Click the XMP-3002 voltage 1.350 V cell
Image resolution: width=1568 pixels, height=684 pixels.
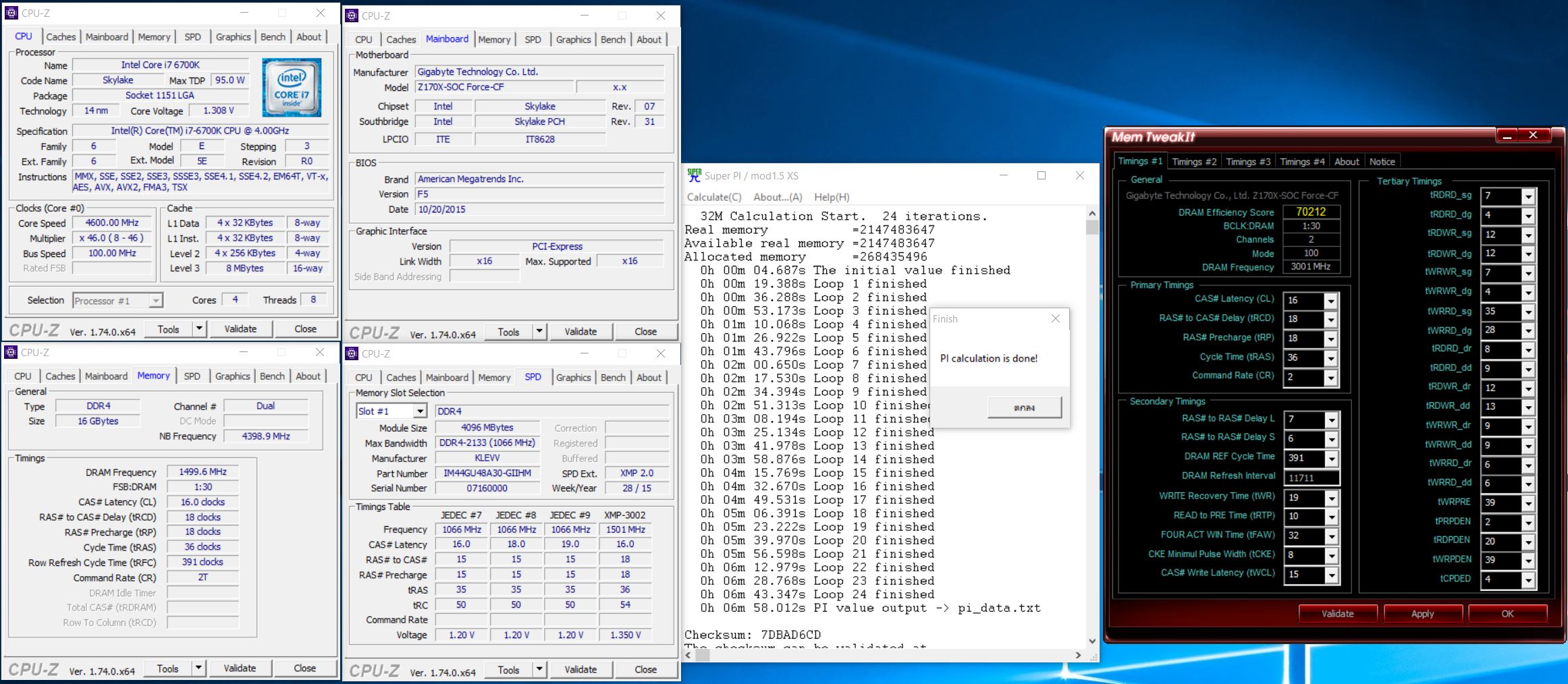tap(625, 635)
